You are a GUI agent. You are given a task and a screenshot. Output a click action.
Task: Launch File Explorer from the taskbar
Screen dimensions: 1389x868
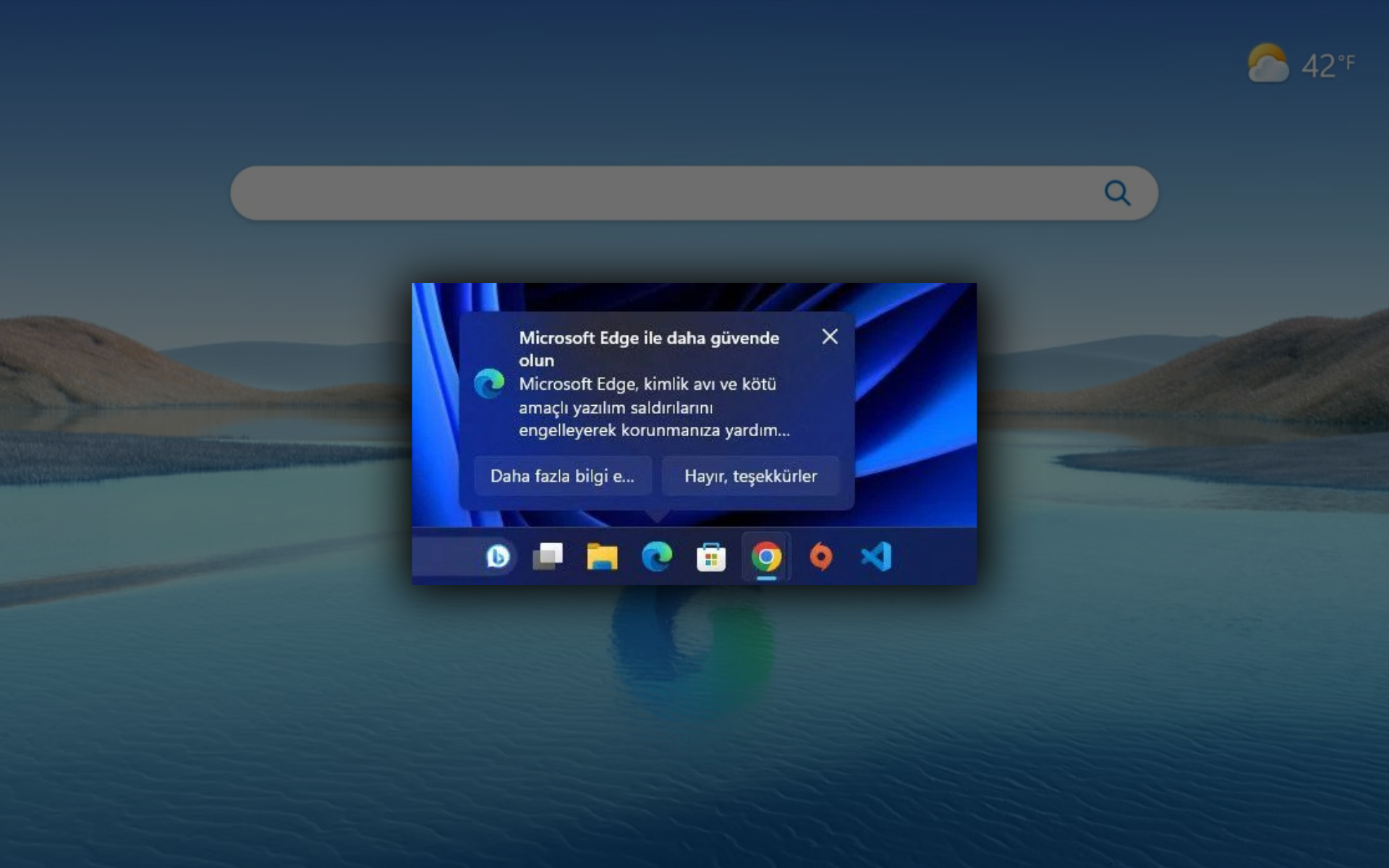[x=602, y=557]
